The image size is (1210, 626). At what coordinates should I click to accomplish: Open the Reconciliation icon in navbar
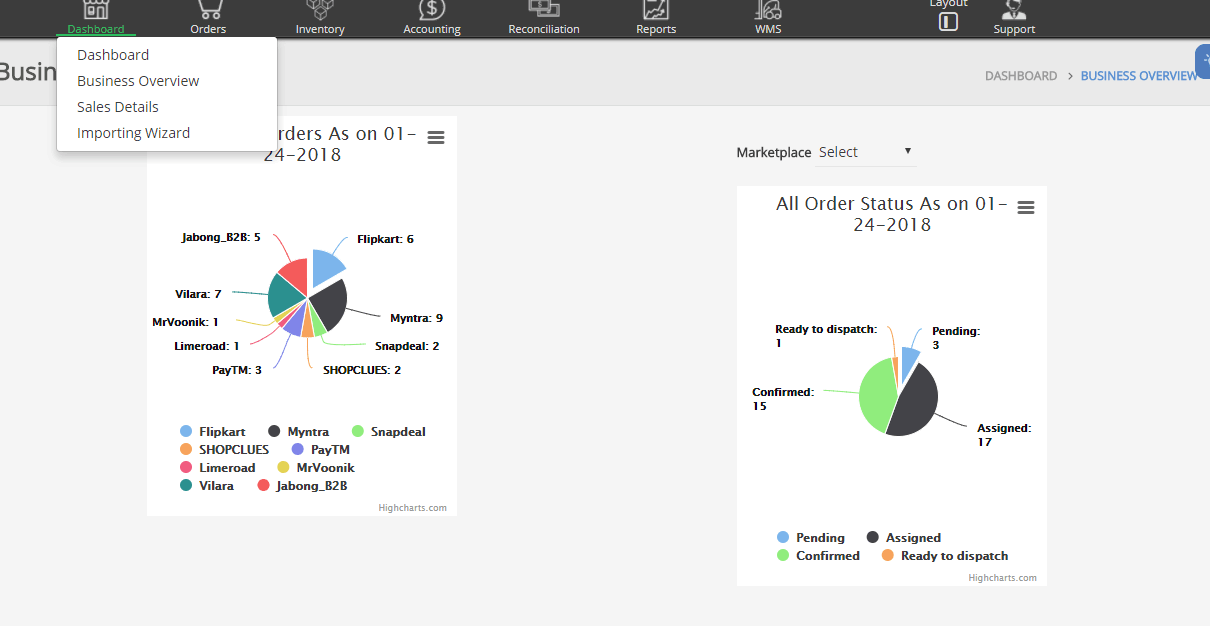click(x=544, y=9)
